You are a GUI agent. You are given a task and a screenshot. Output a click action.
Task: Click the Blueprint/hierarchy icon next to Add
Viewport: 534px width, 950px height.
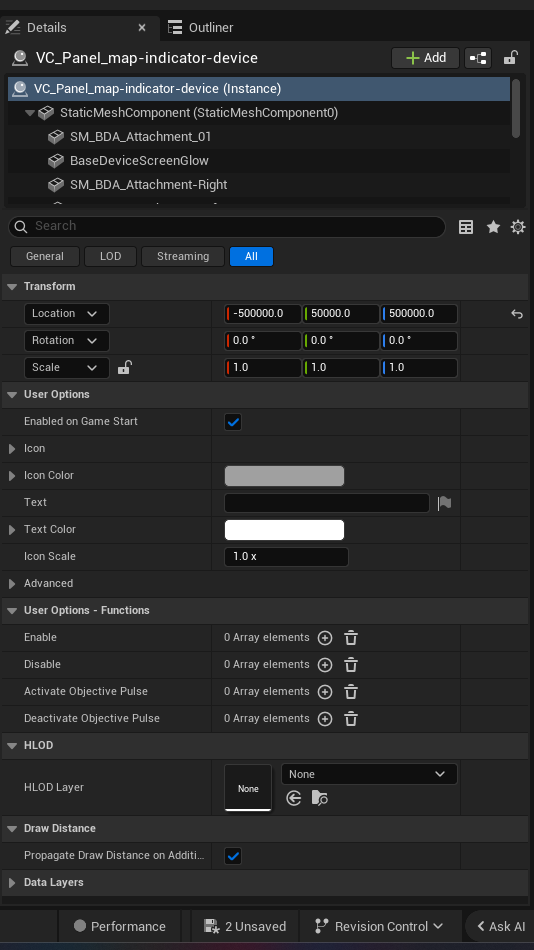click(478, 58)
